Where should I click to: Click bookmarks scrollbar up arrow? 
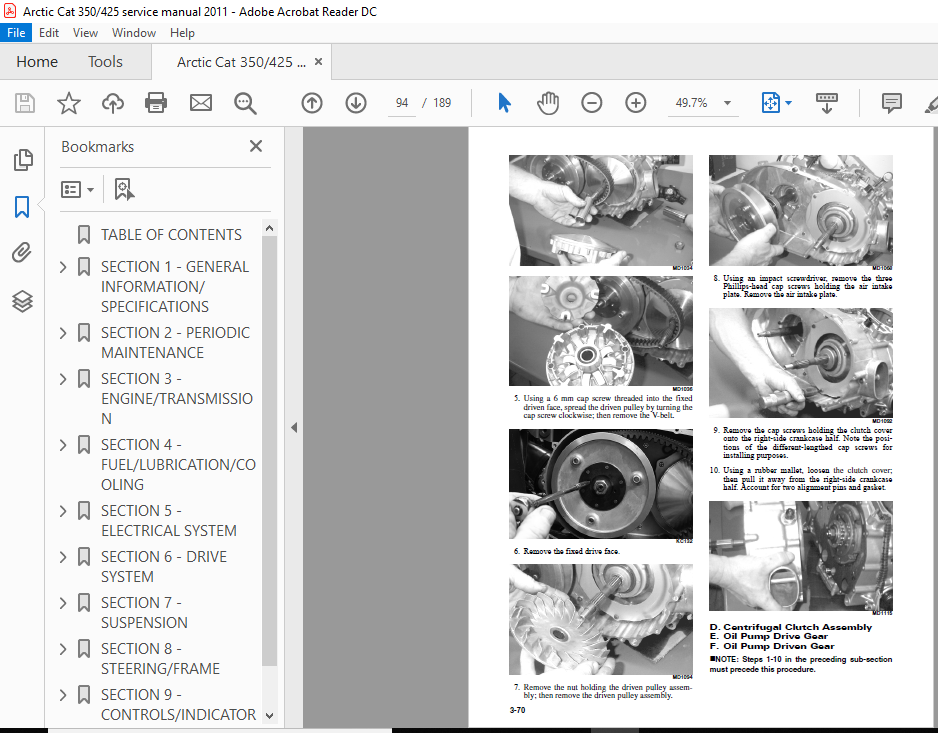tap(269, 229)
